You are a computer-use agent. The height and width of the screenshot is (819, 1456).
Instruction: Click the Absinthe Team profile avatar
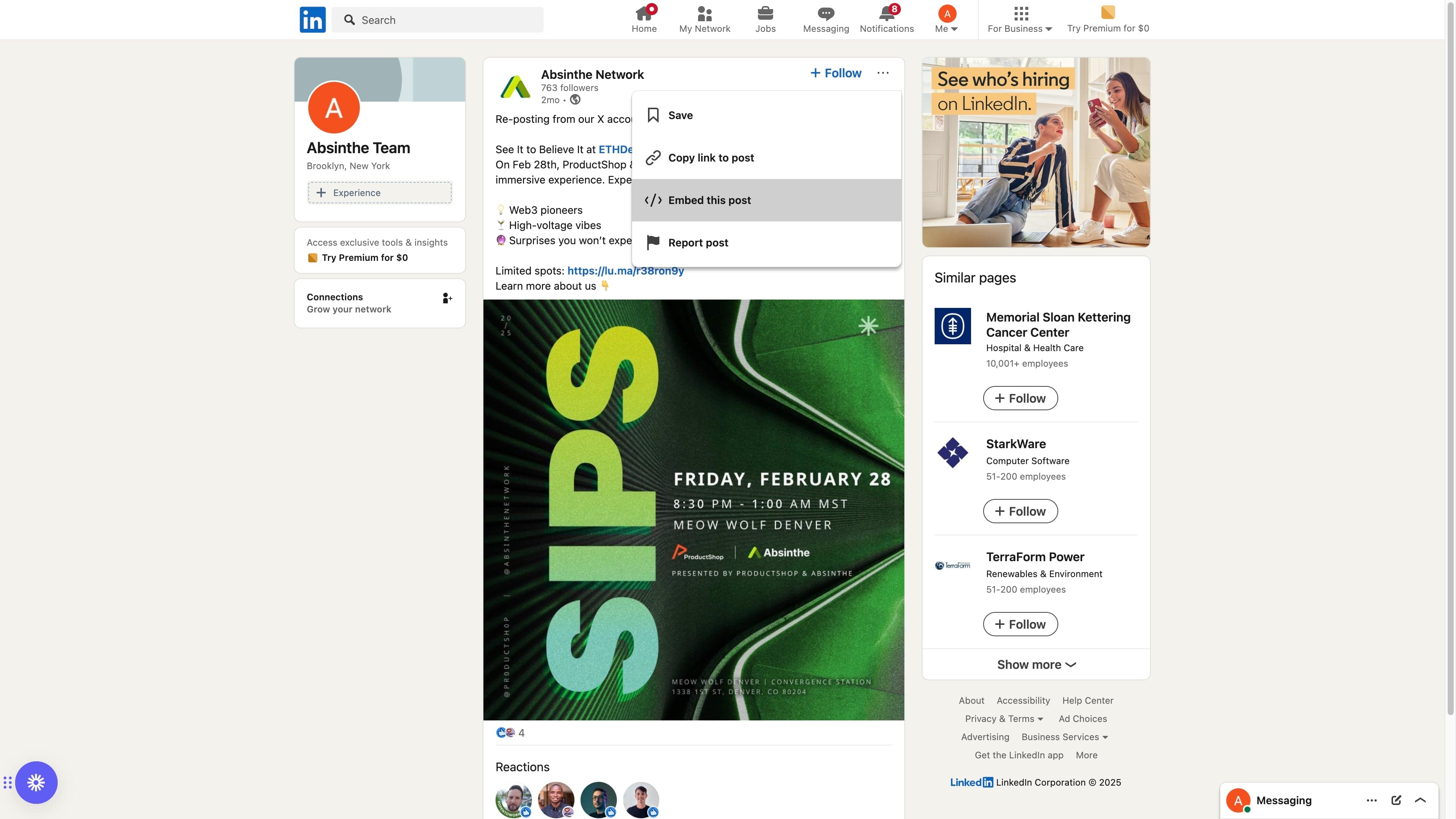point(334,107)
